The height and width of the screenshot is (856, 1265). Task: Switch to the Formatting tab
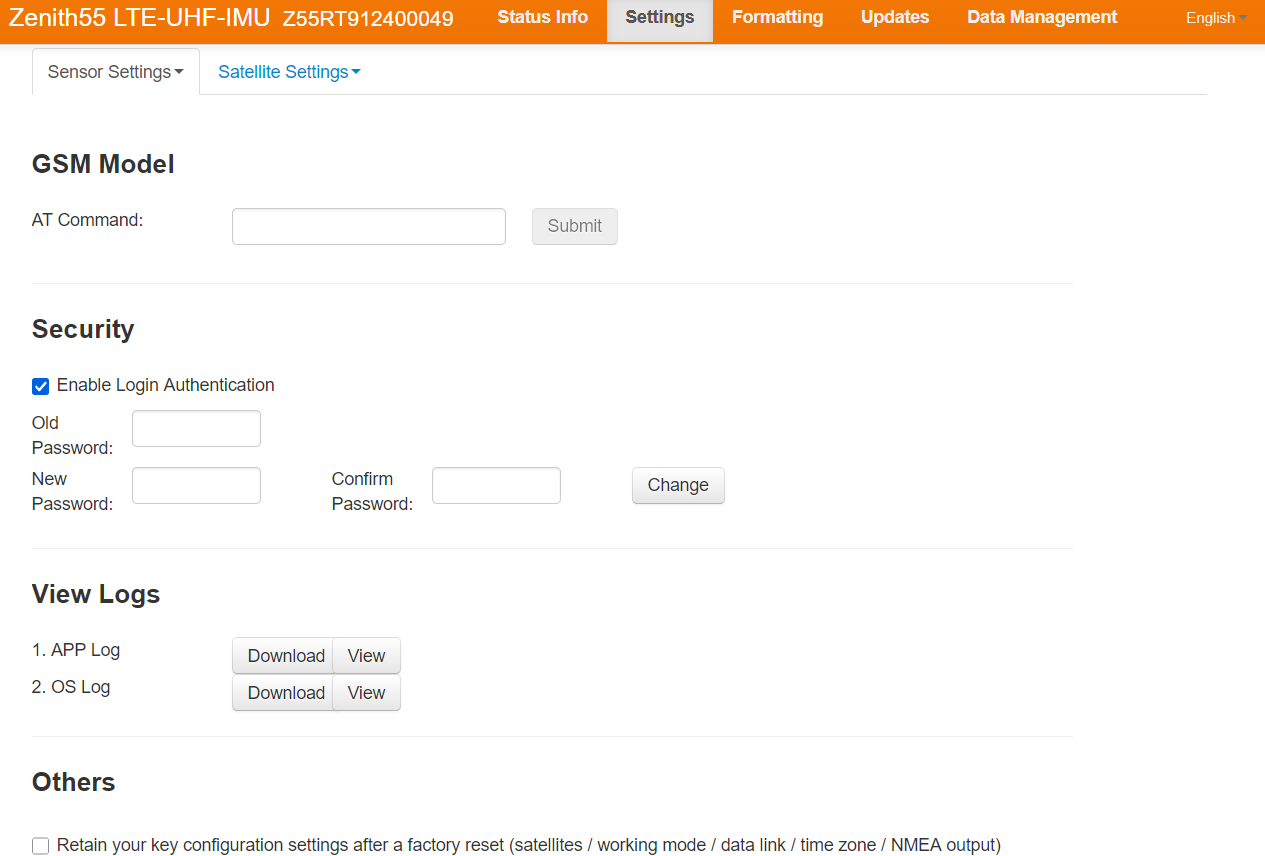[777, 18]
